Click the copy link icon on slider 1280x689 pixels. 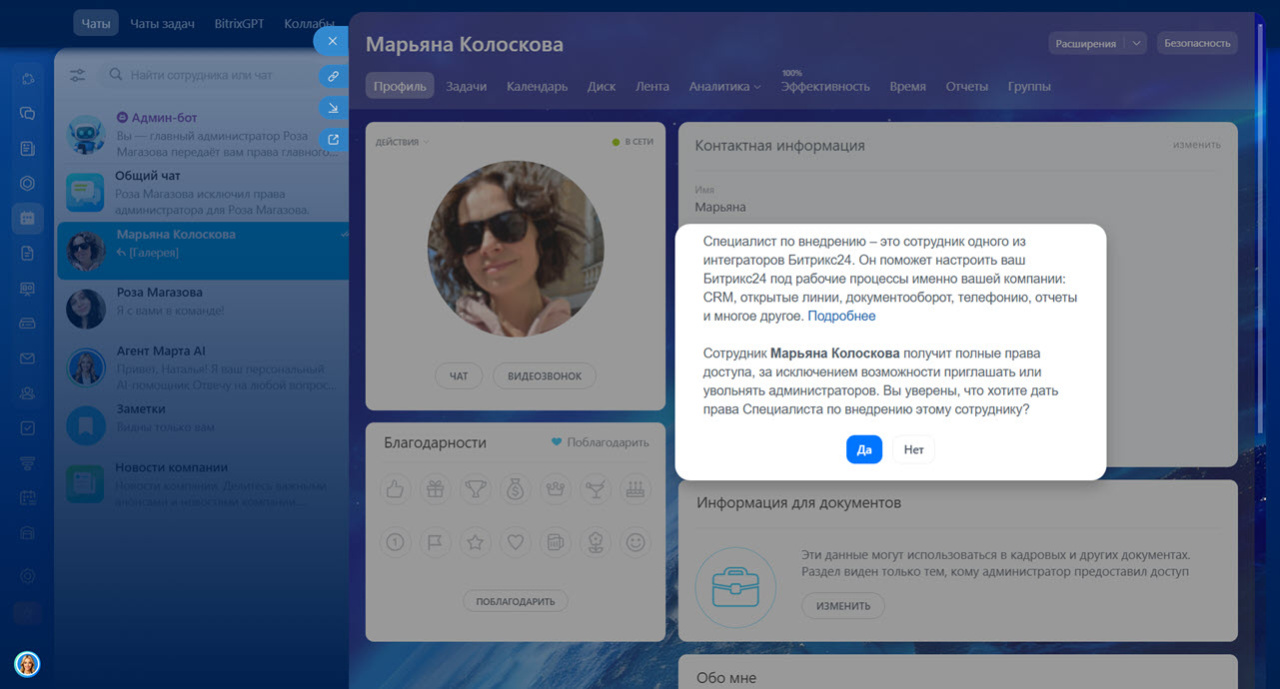[x=332, y=76]
